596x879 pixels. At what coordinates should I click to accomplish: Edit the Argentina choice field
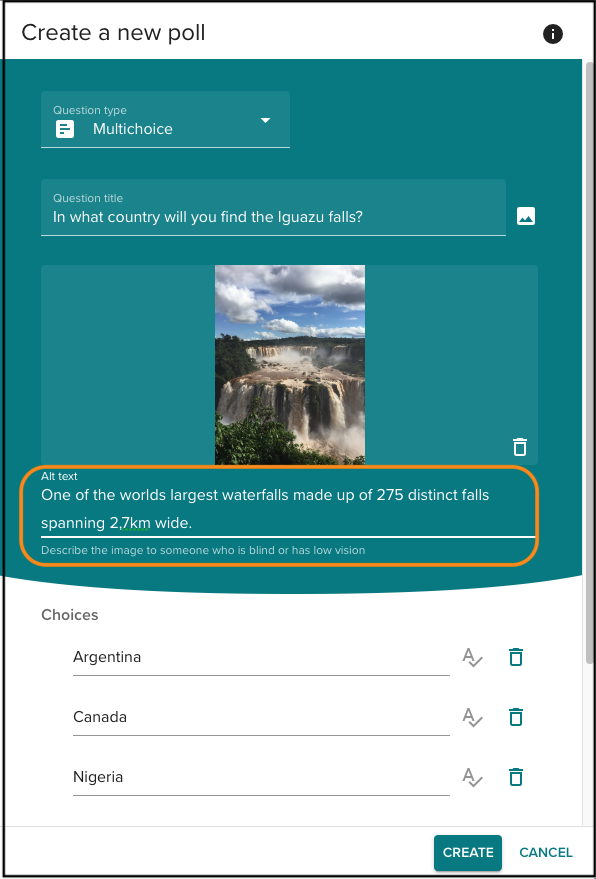coord(261,657)
